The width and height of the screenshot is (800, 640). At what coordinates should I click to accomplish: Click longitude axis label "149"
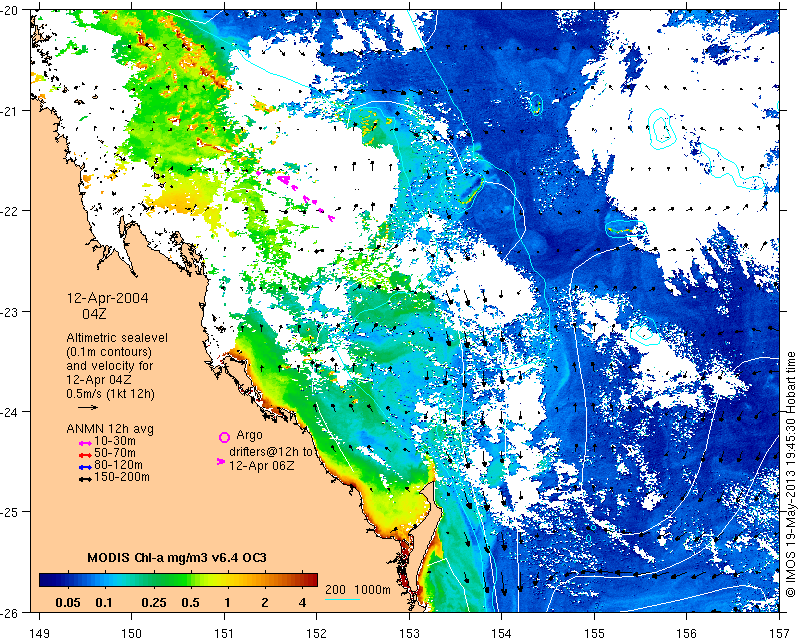pos(39,634)
